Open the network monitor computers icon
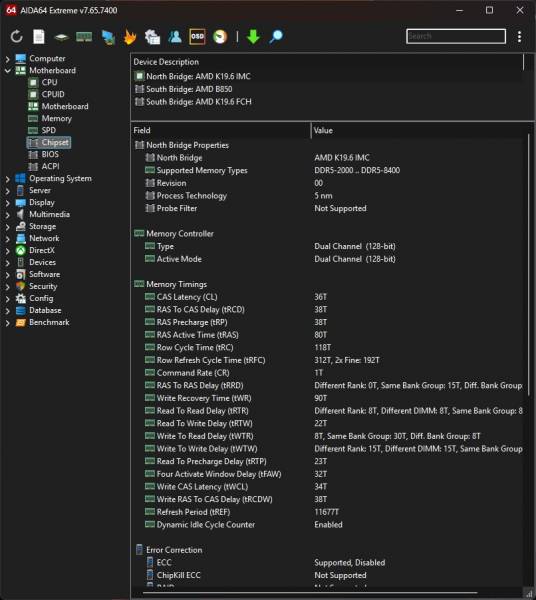This screenshot has height=600, width=536. coord(108,37)
